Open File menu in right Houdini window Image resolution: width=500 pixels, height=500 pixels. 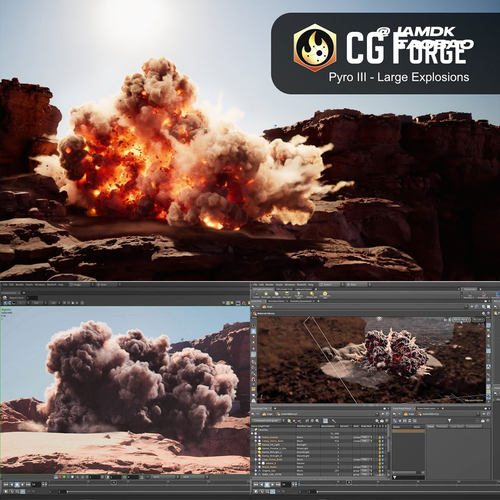point(255,284)
